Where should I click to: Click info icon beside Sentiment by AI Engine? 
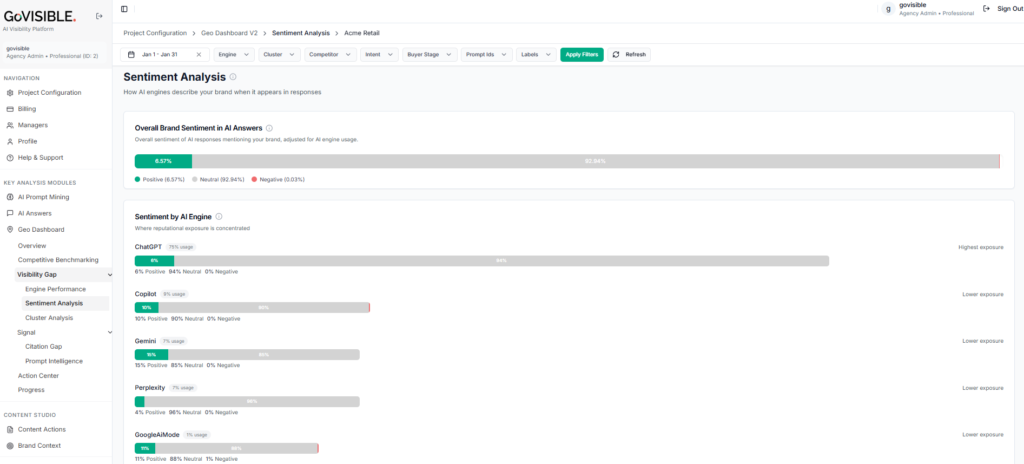(x=219, y=216)
